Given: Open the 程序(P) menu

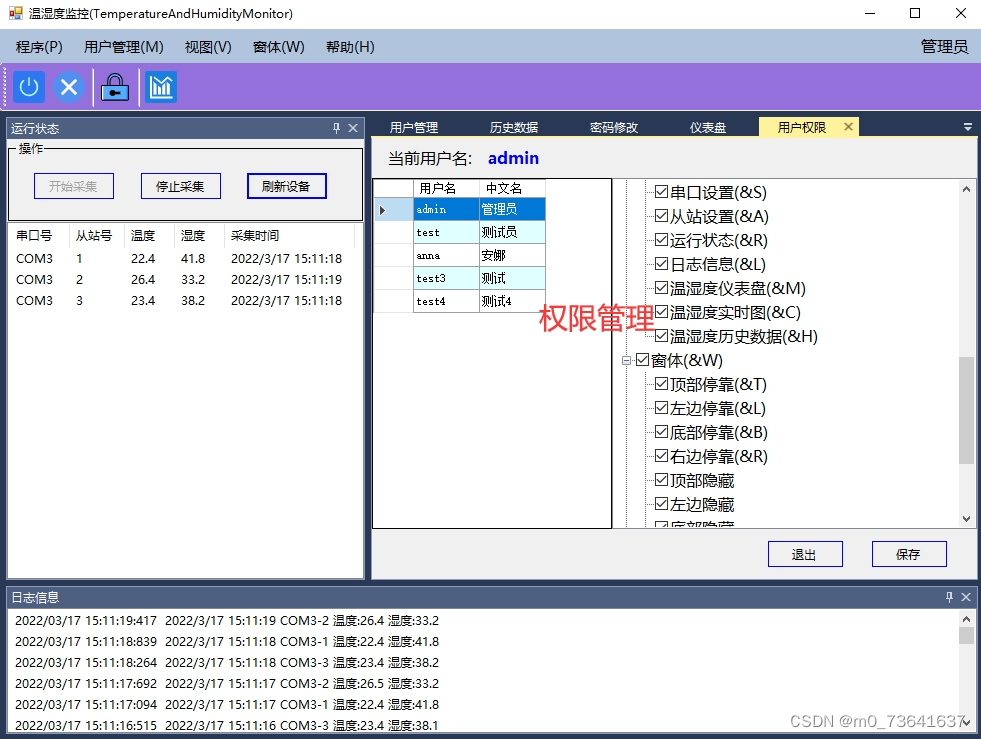Looking at the screenshot, I should coord(39,47).
